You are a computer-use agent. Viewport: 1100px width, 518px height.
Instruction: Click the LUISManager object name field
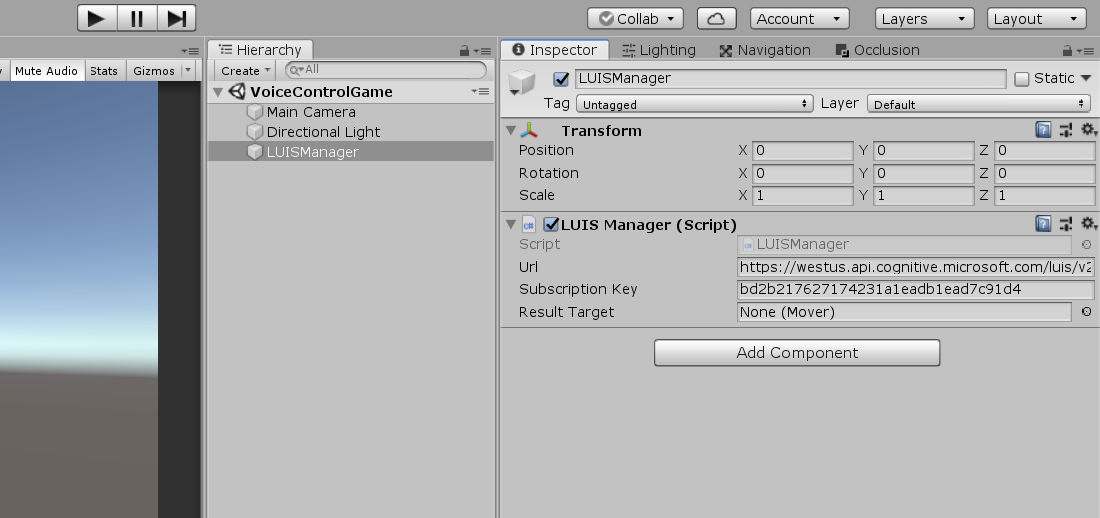point(791,79)
